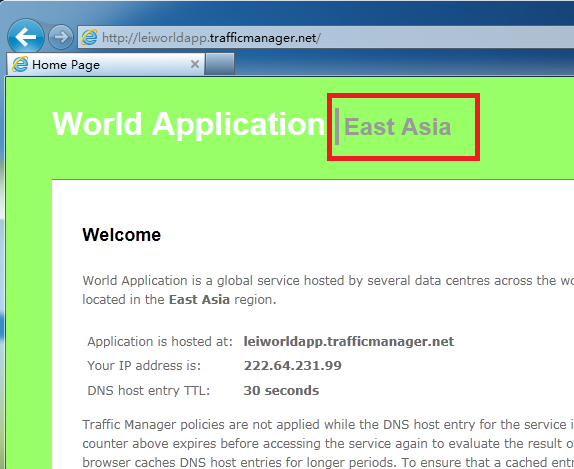Click the Traffic Manager policies paragraph
574x469 pixels.
pyautogui.click(x=328, y=443)
